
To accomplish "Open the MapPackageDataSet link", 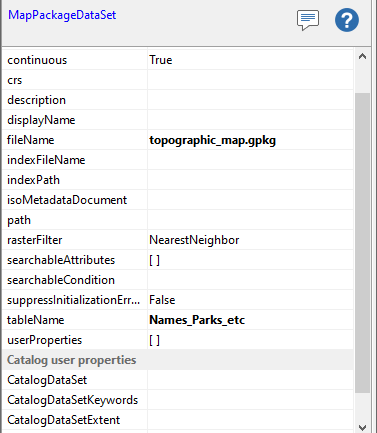I will 62,15.
